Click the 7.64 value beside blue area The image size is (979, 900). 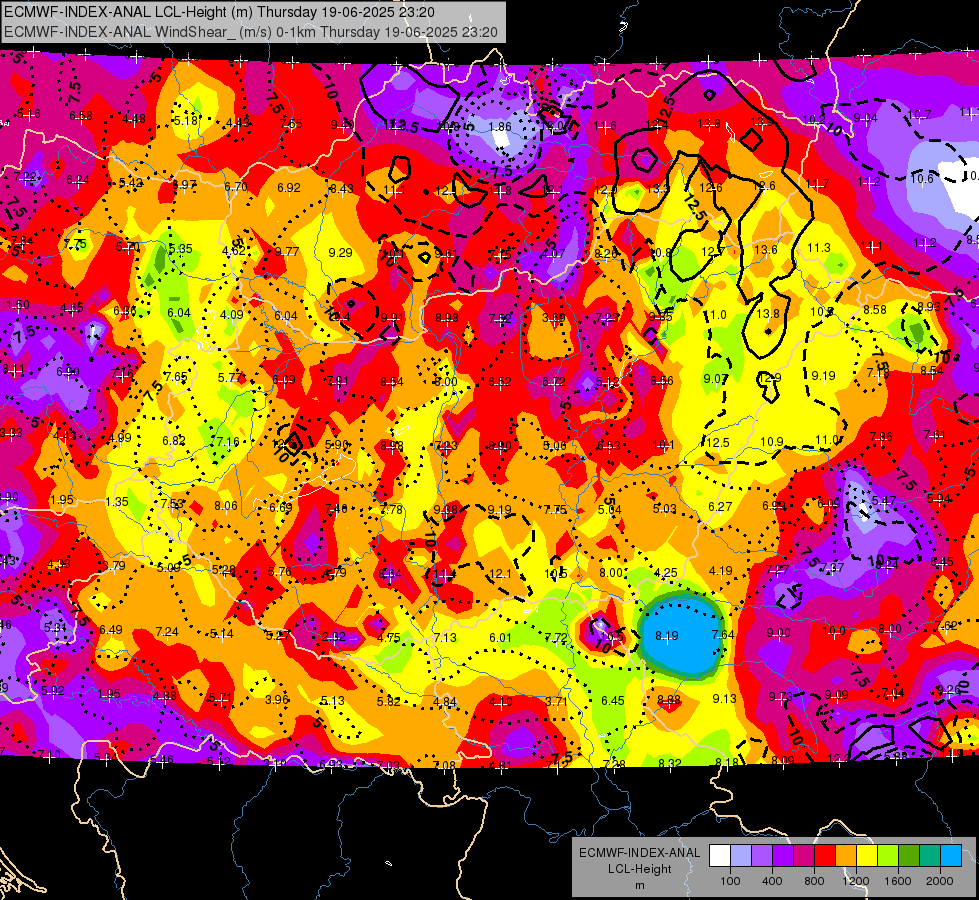click(x=722, y=635)
